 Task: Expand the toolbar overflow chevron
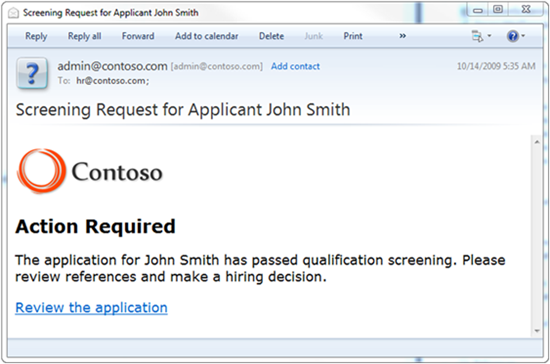coord(403,36)
